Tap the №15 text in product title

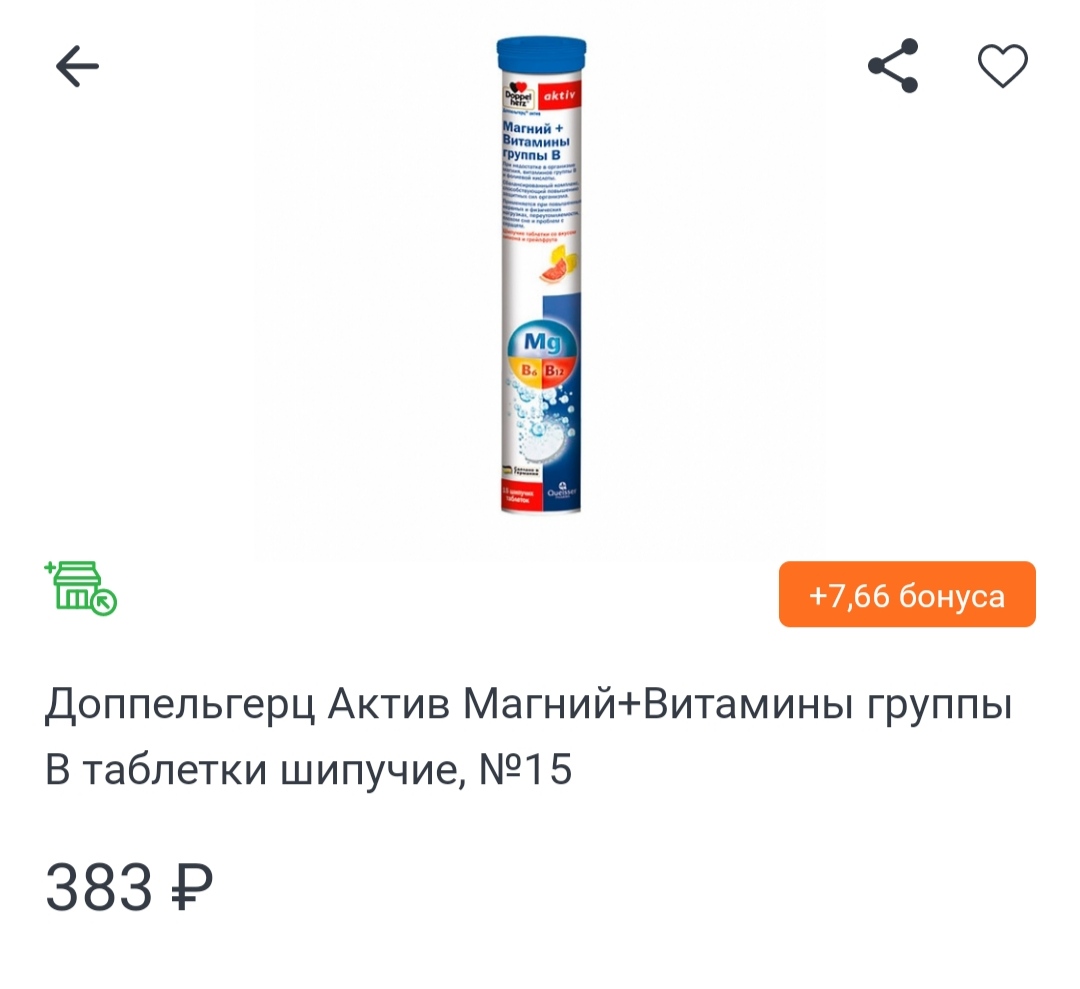(526, 769)
